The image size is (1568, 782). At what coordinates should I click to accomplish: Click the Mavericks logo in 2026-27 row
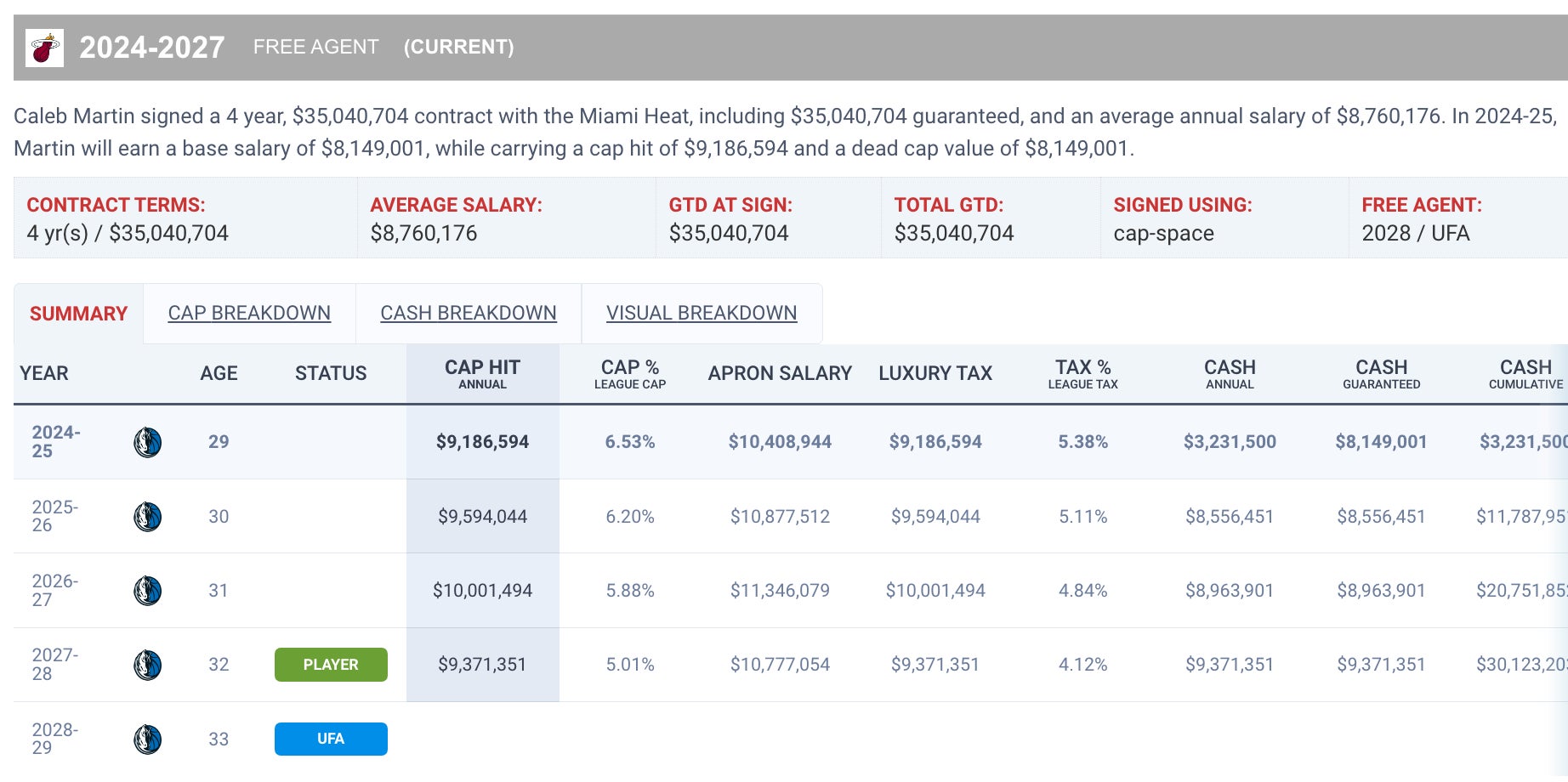click(148, 591)
